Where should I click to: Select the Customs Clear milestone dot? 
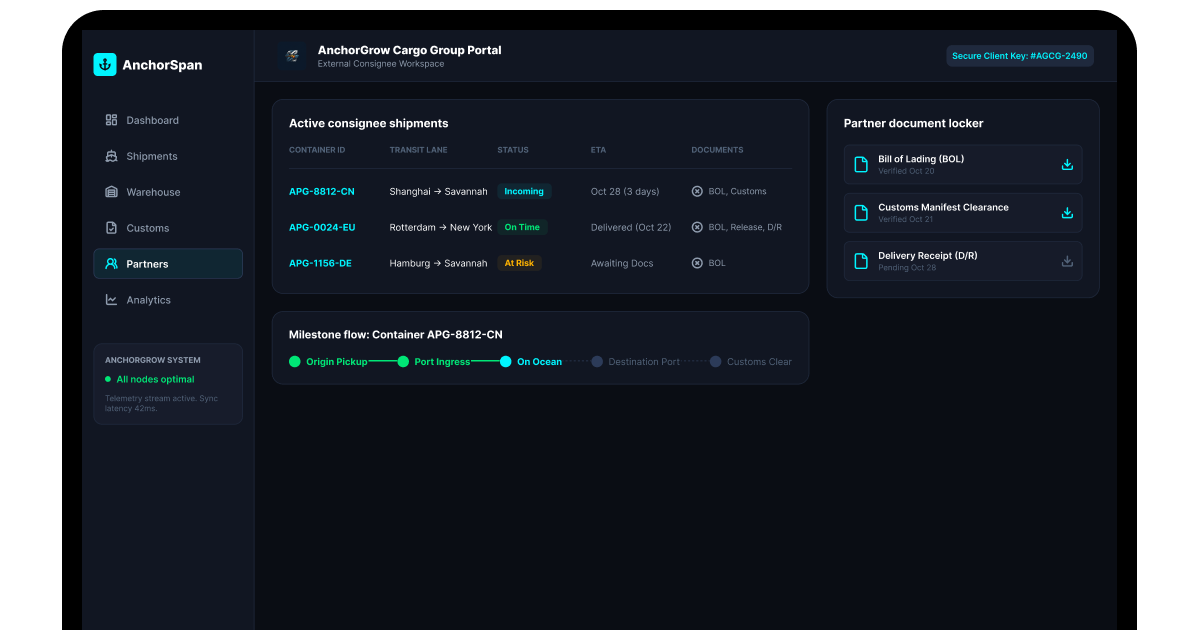click(716, 362)
